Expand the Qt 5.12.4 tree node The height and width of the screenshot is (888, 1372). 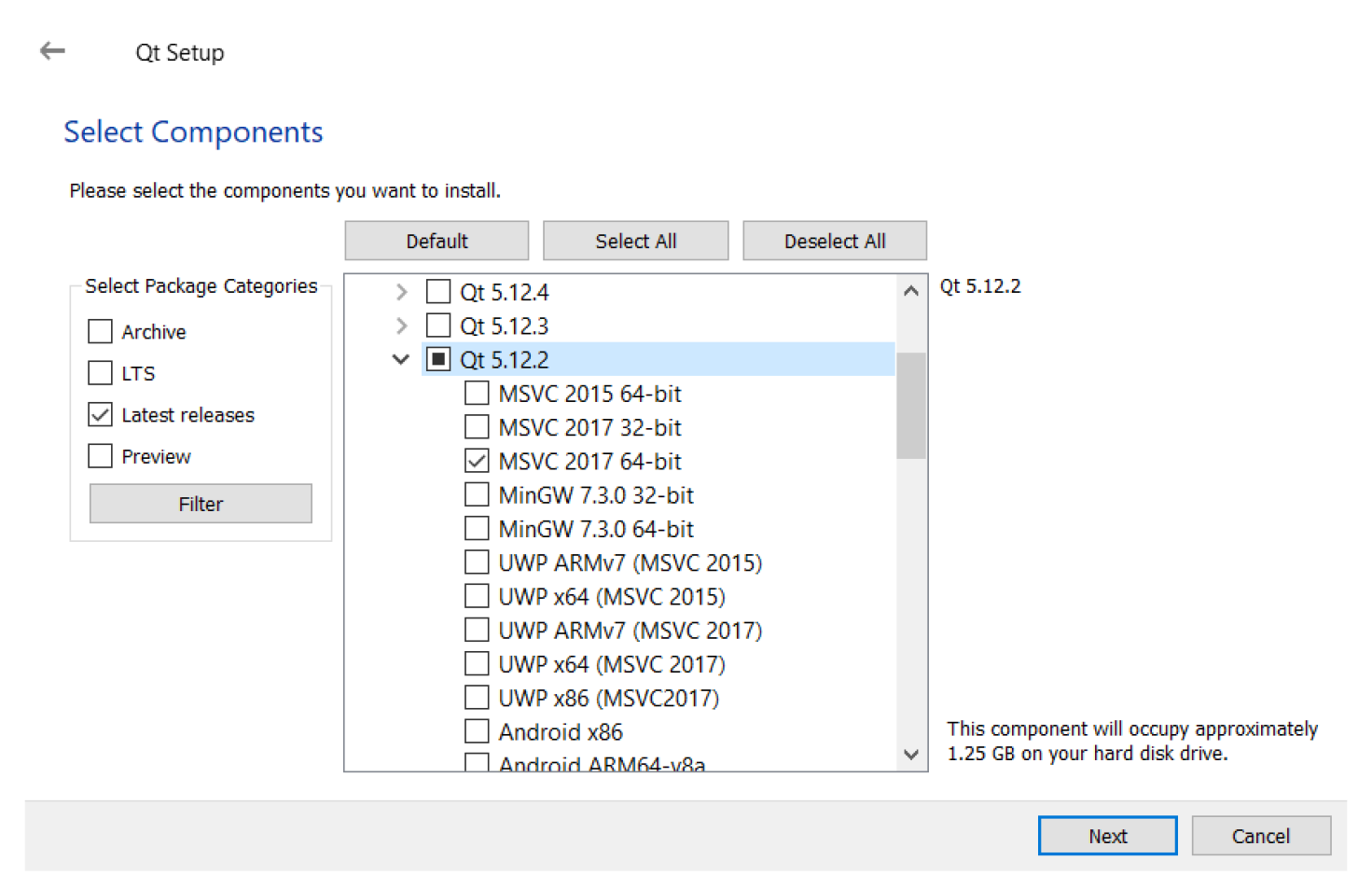401,292
